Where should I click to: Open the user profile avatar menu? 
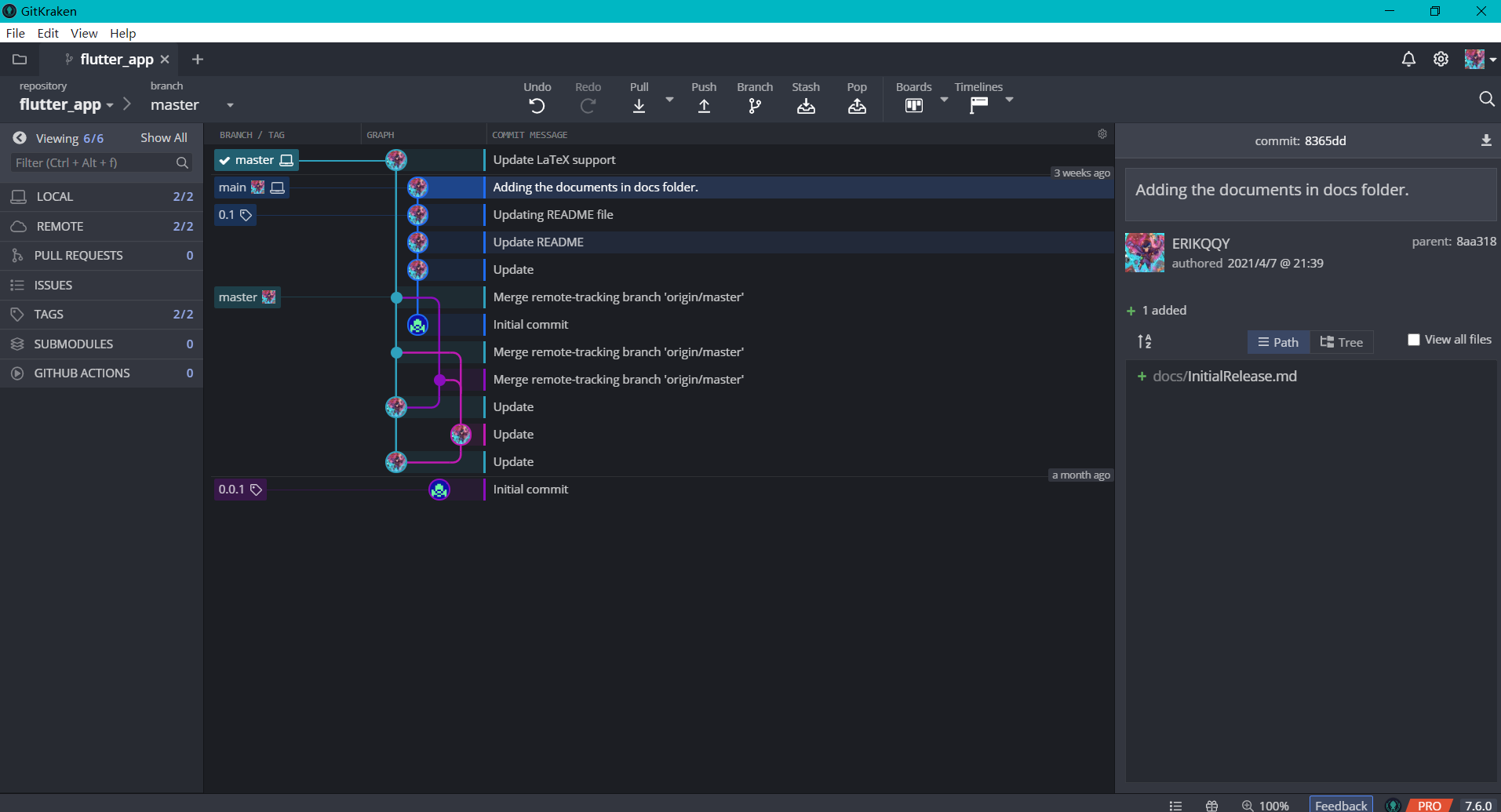pyautogui.click(x=1480, y=59)
